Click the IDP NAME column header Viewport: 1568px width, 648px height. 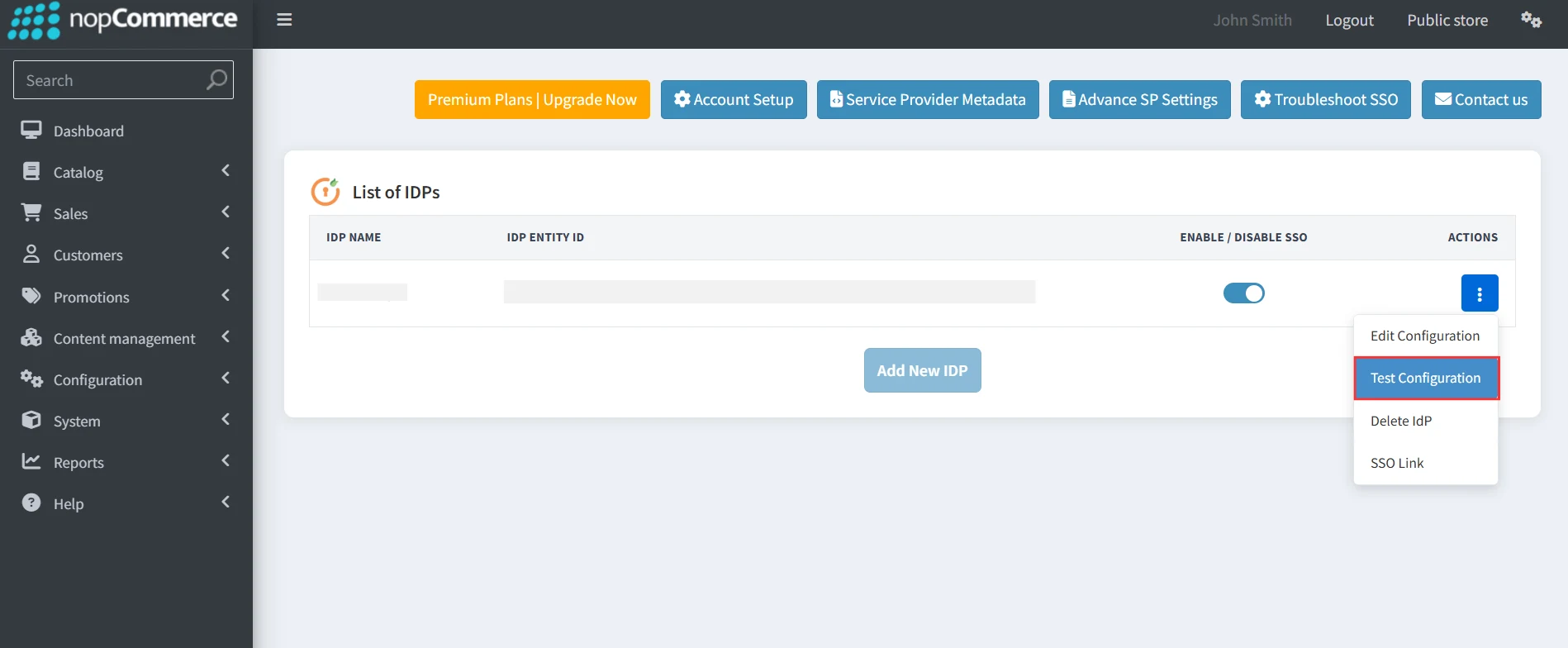pos(354,237)
